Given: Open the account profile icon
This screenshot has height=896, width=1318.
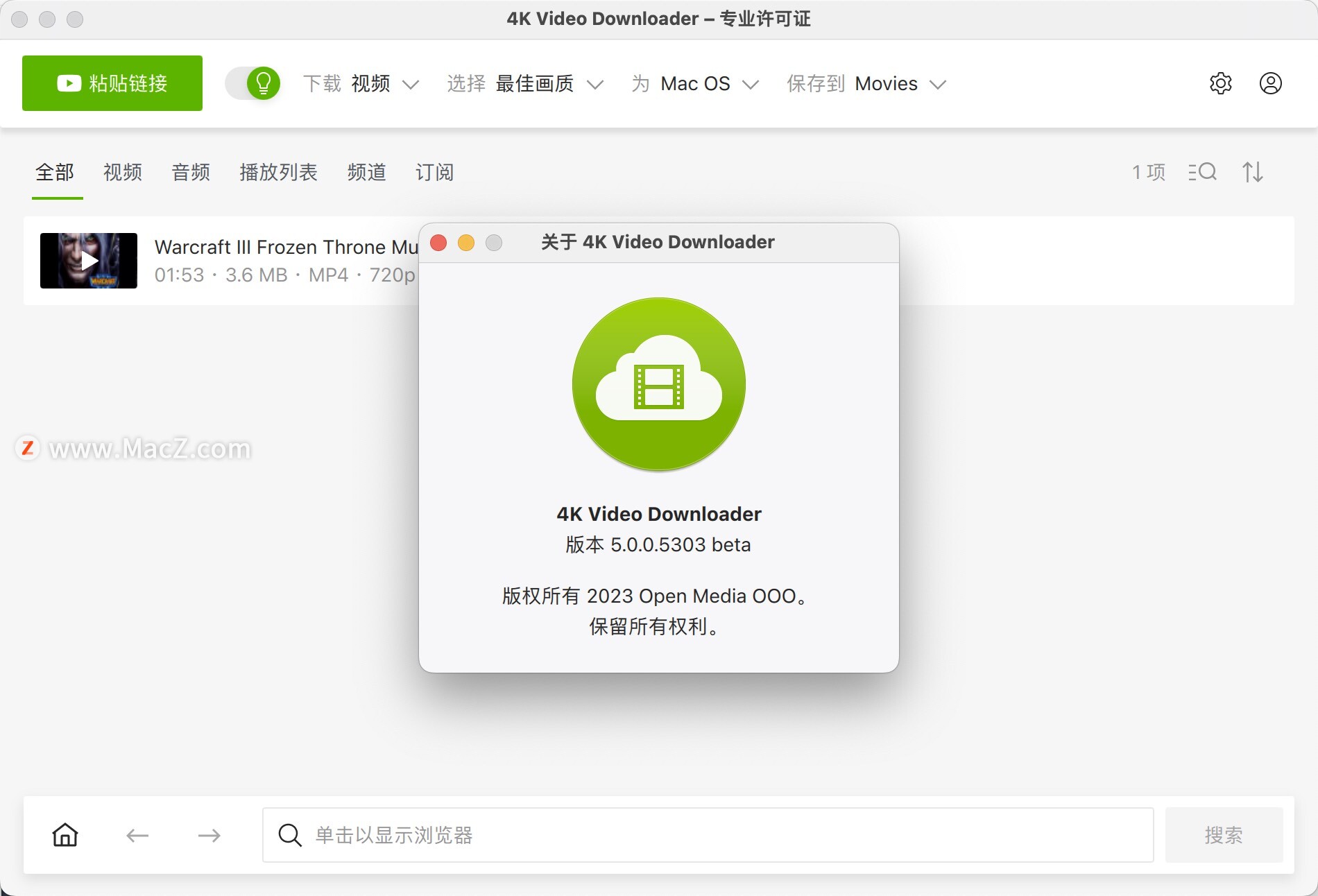Looking at the screenshot, I should click(x=1270, y=84).
